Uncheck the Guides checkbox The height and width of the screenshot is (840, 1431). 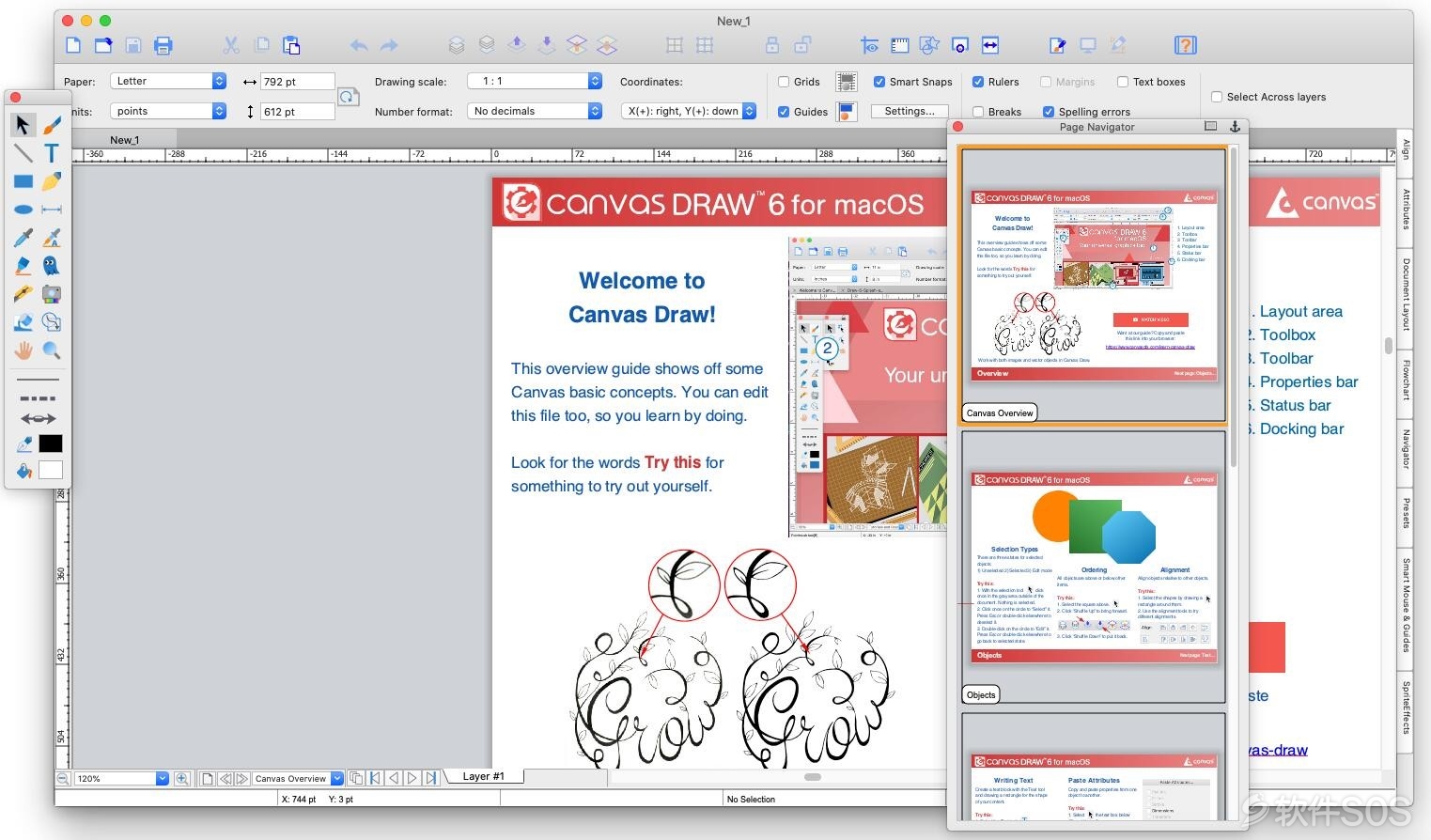point(784,112)
